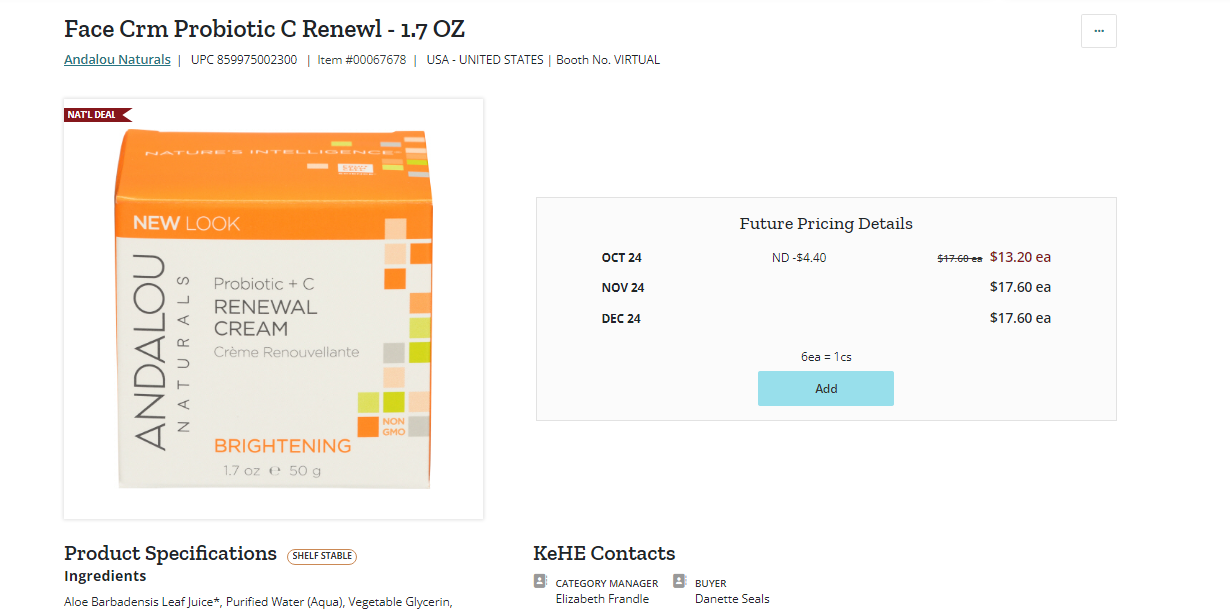This screenshot has height=611, width=1230.
Task: Open the Andalou Naturals brand link
Action: click(x=117, y=60)
